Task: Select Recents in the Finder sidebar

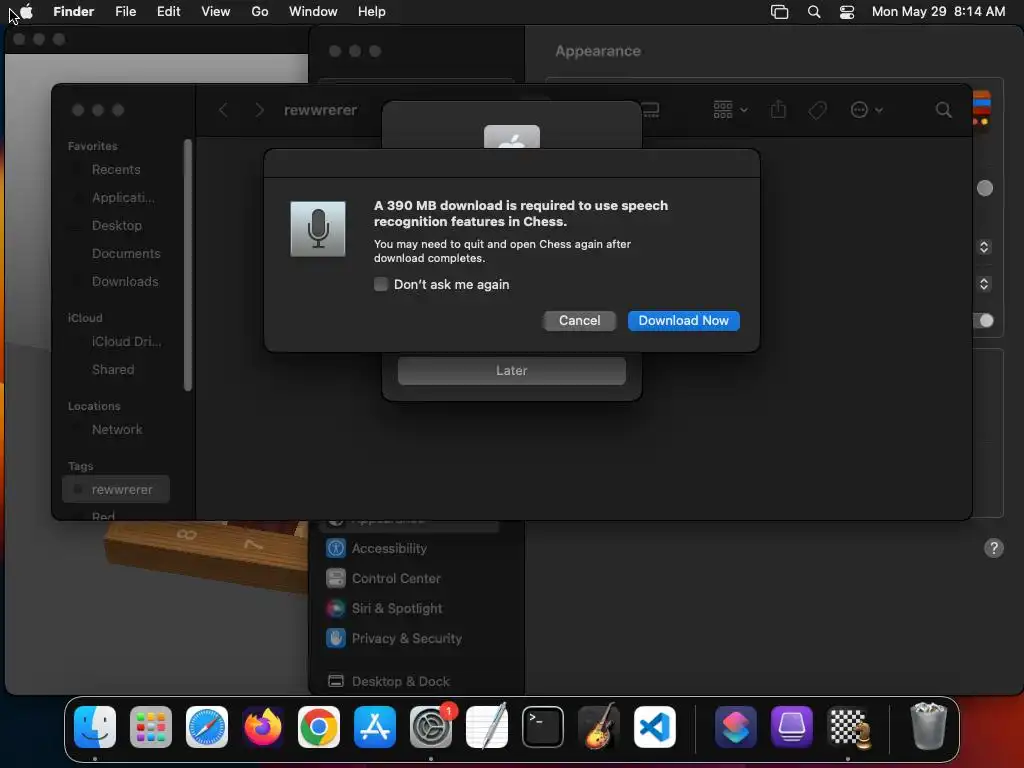Action: 116,169
